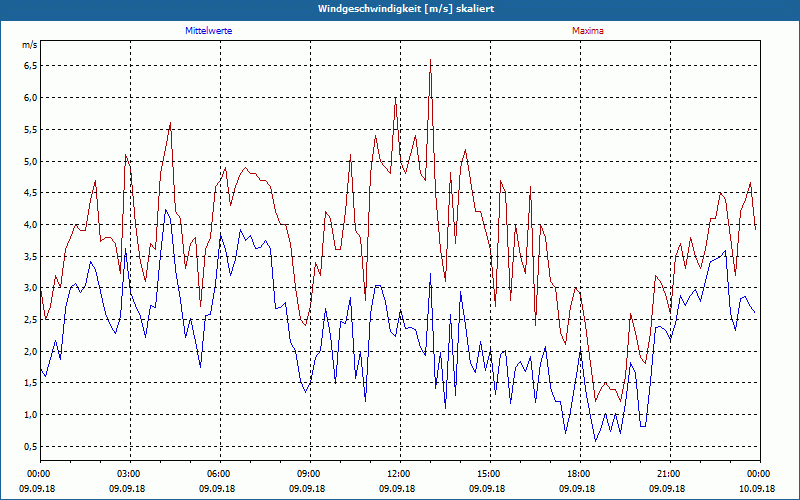Click the '0,5' y-axis value
This screenshot has width=800, height=500.
pyautogui.click(x=31, y=447)
